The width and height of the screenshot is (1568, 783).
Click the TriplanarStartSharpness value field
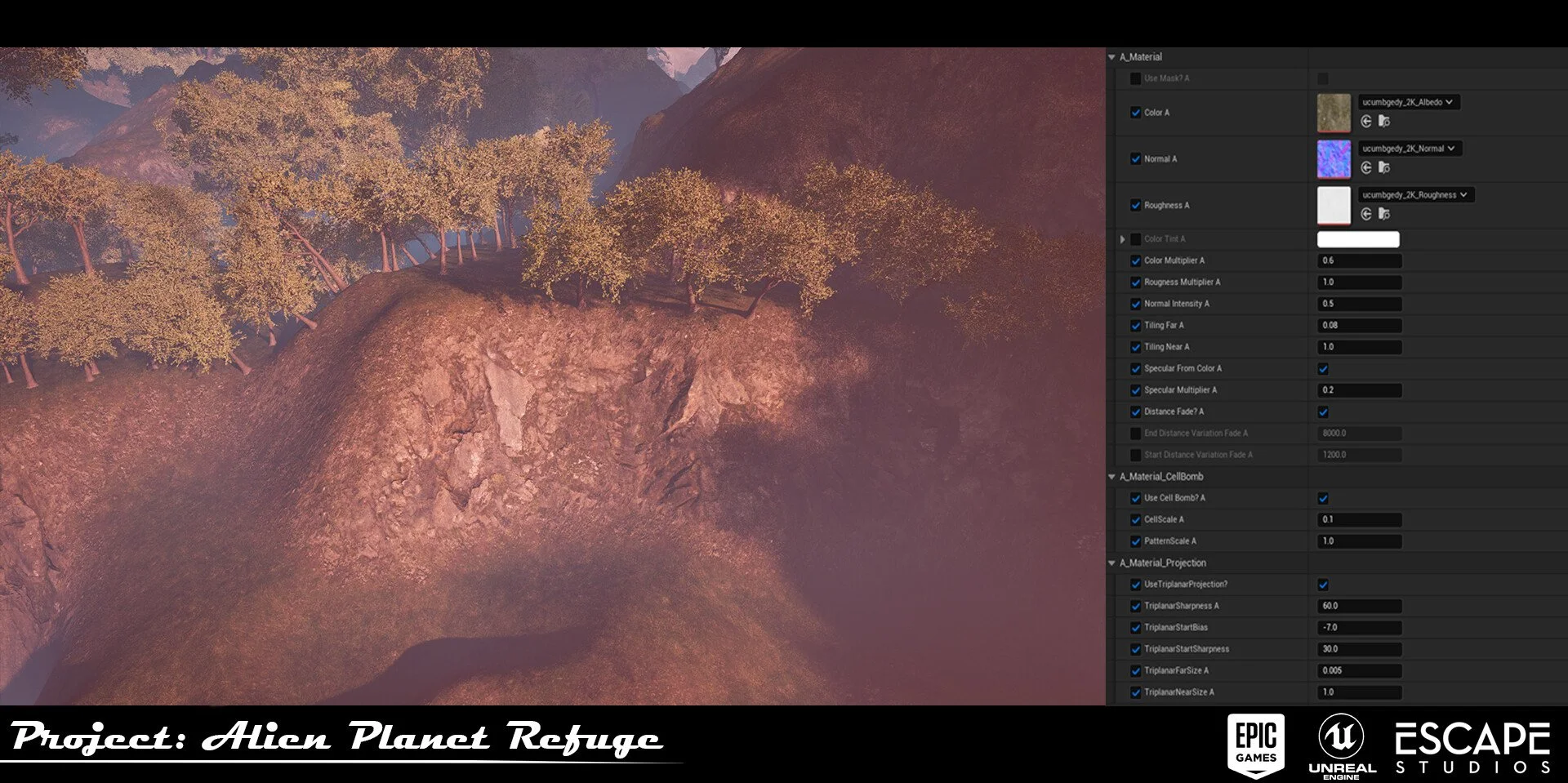click(1360, 649)
